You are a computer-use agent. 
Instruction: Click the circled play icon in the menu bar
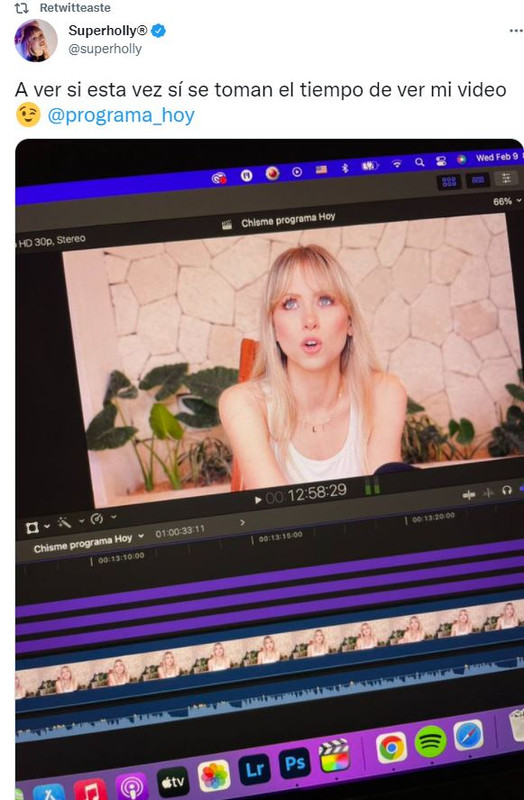coord(297,171)
